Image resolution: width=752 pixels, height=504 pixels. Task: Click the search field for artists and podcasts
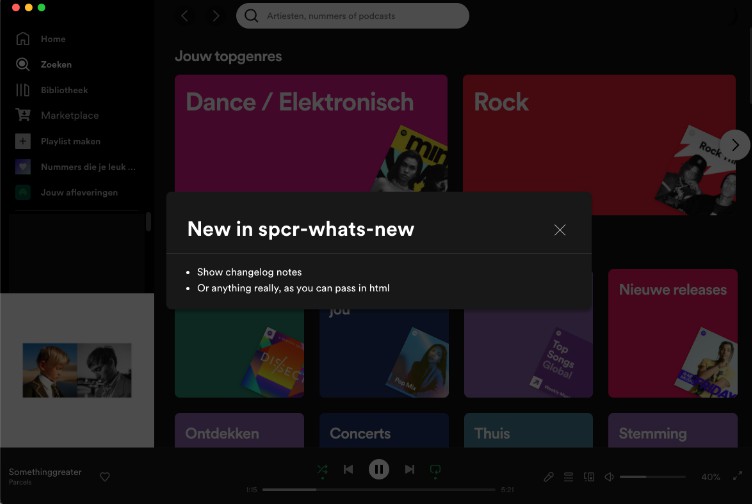(352, 16)
